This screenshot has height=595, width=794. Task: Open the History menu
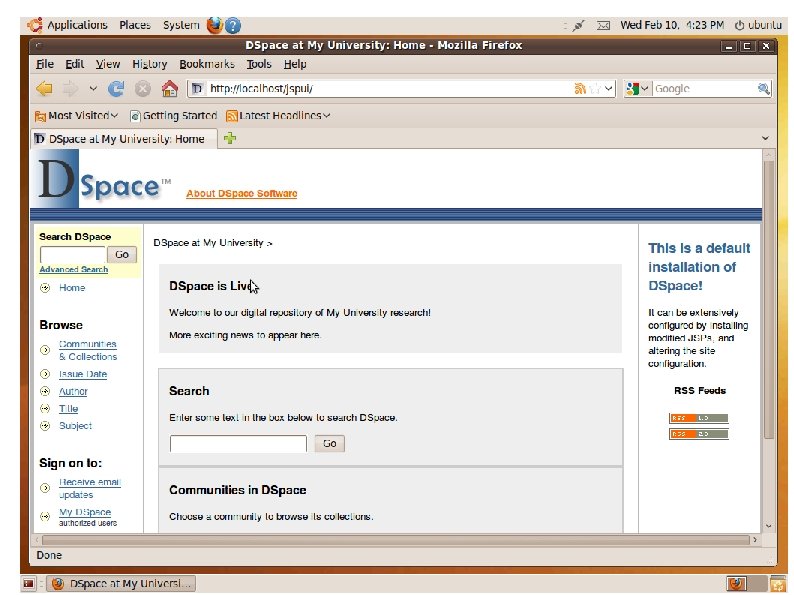pyautogui.click(x=149, y=64)
